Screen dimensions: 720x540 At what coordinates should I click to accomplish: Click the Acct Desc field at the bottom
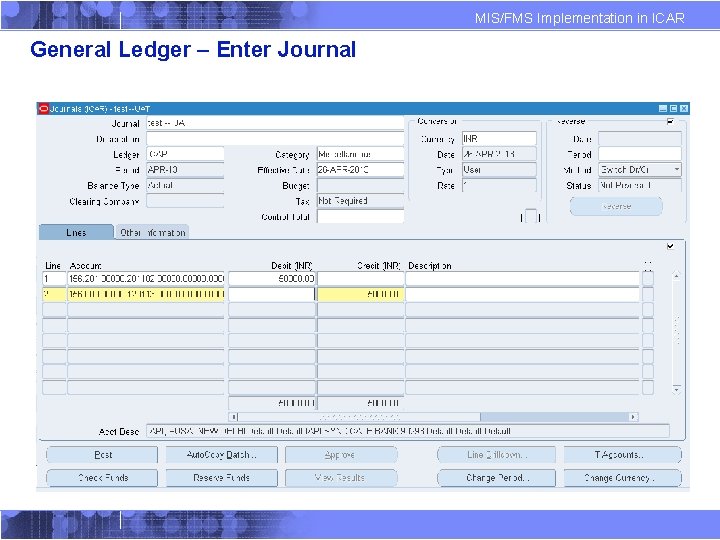[408, 431]
